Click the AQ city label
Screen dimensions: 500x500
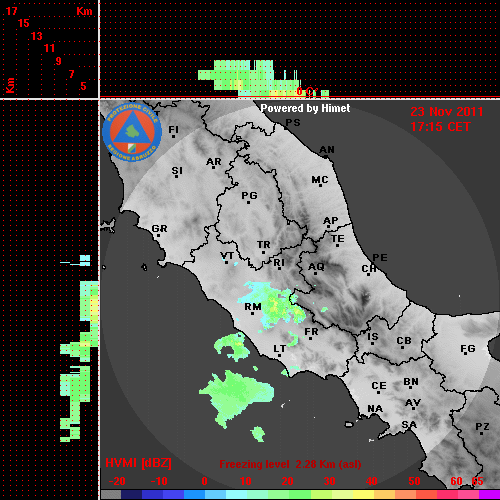click(x=316, y=267)
